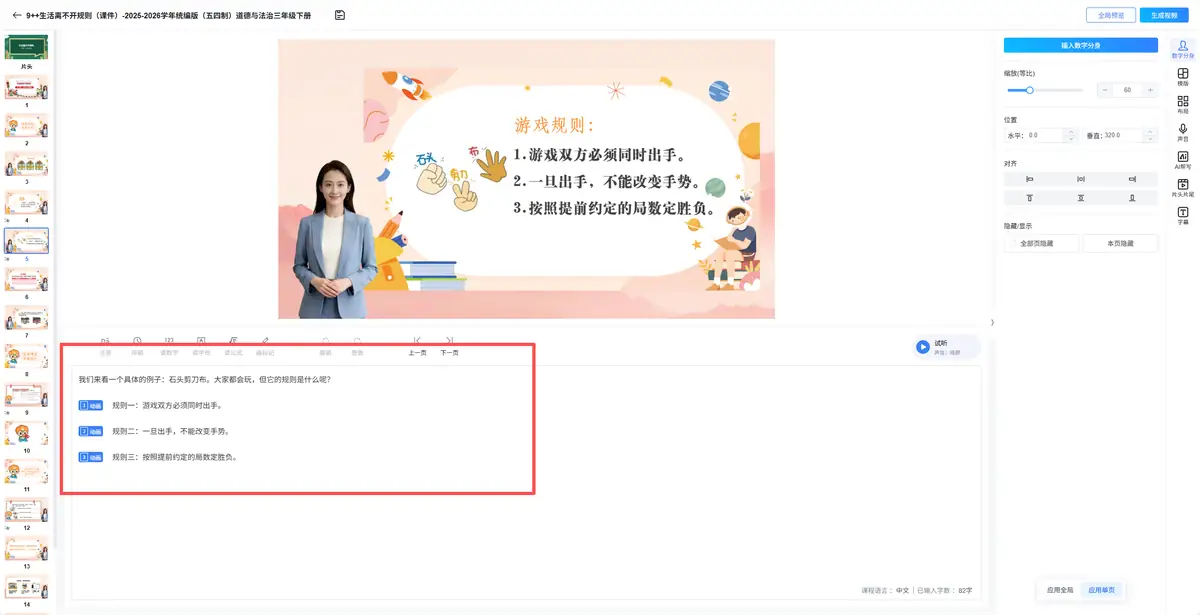Image resolution: width=1200 pixels, height=615 pixels.
Task: Select slide thumbnail 6
Action: tap(26, 279)
